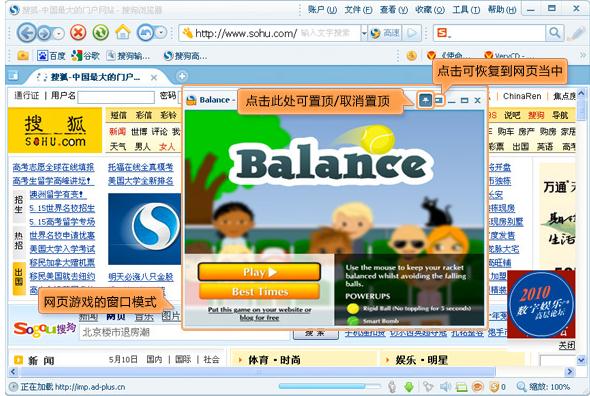This screenshot has height=396, width=590.
Task: Click the 缩放: 100% zoom control
Action: (x=544, y=387)
